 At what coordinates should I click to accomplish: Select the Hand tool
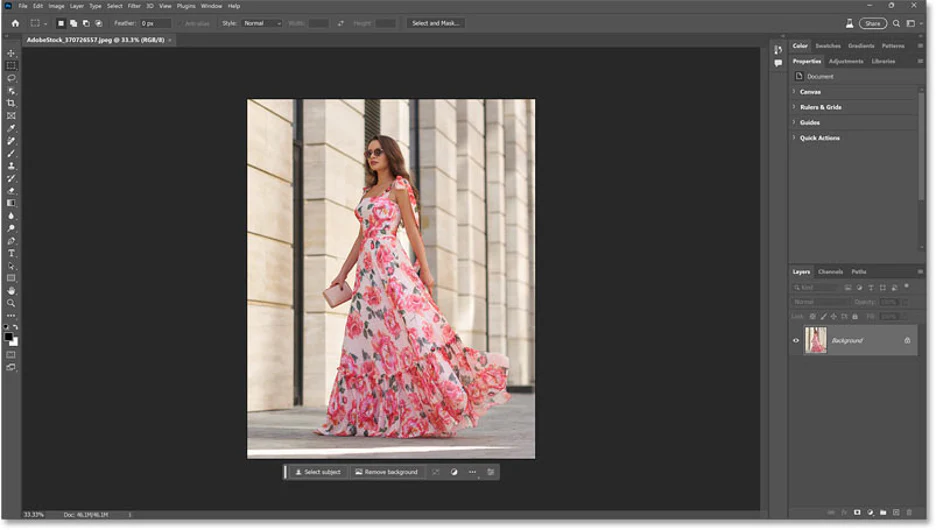tap(11, 291)
